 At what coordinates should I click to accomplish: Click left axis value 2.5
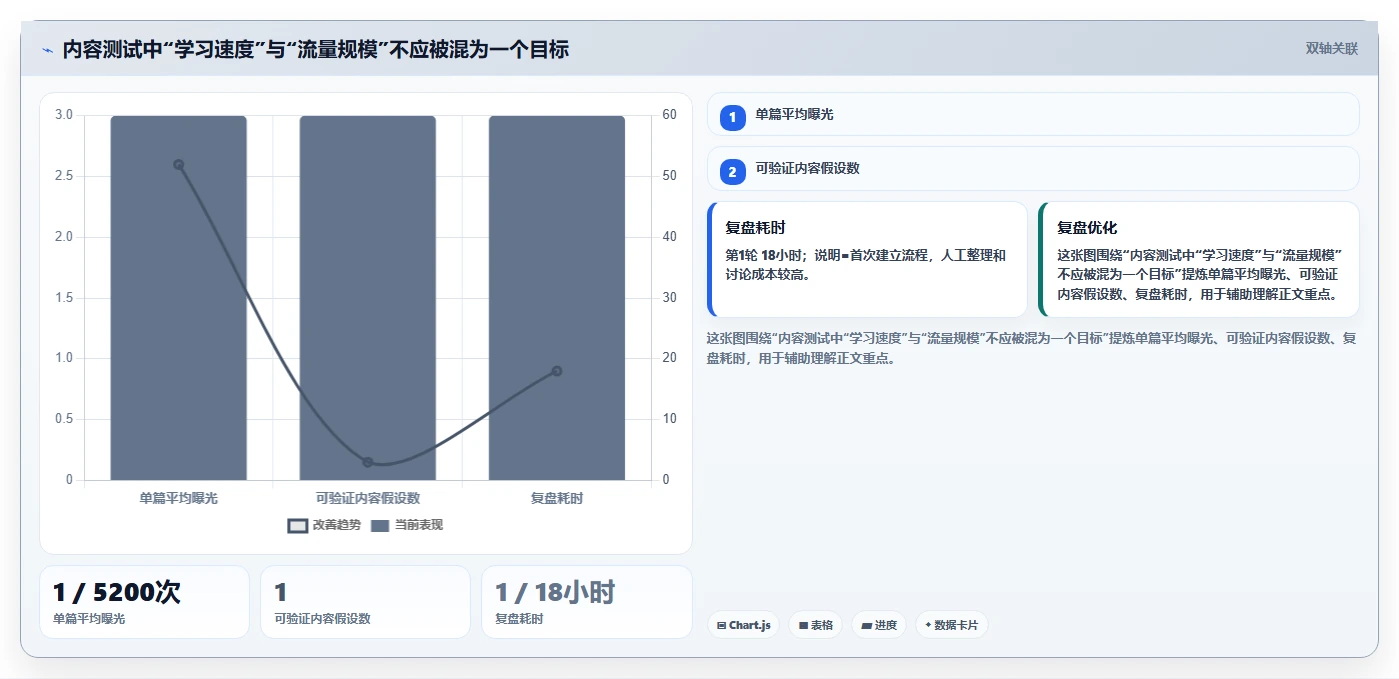point(64,176)
